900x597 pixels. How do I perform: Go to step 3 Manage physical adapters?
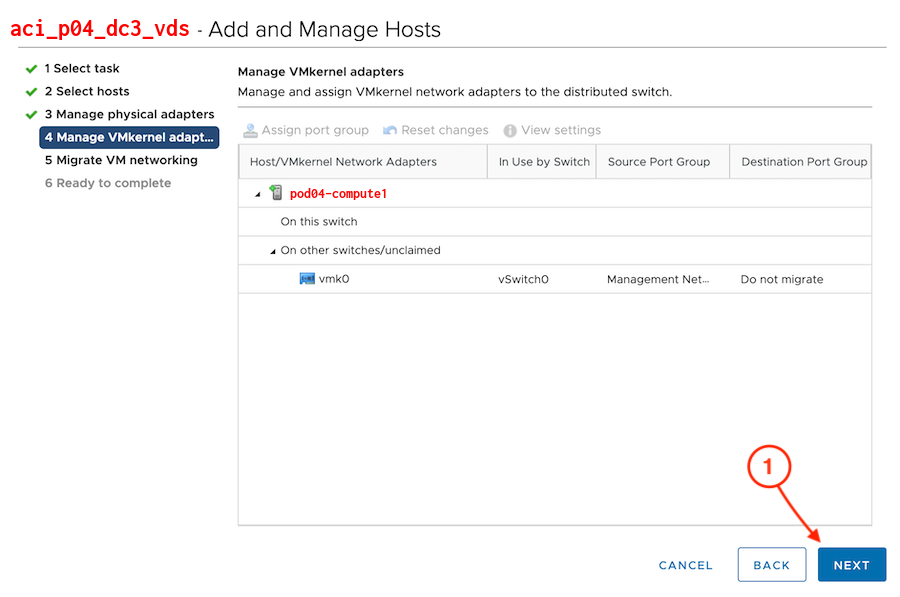click(129, 115)
